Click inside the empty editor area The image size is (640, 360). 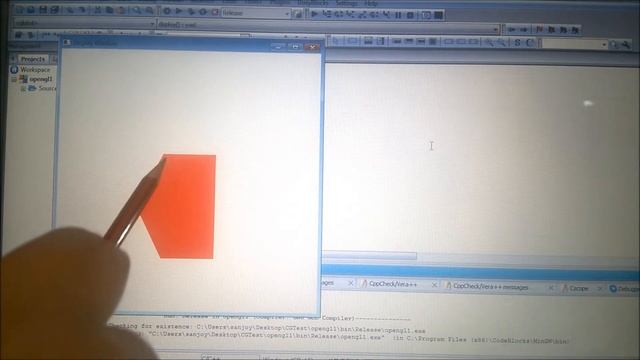482,159
